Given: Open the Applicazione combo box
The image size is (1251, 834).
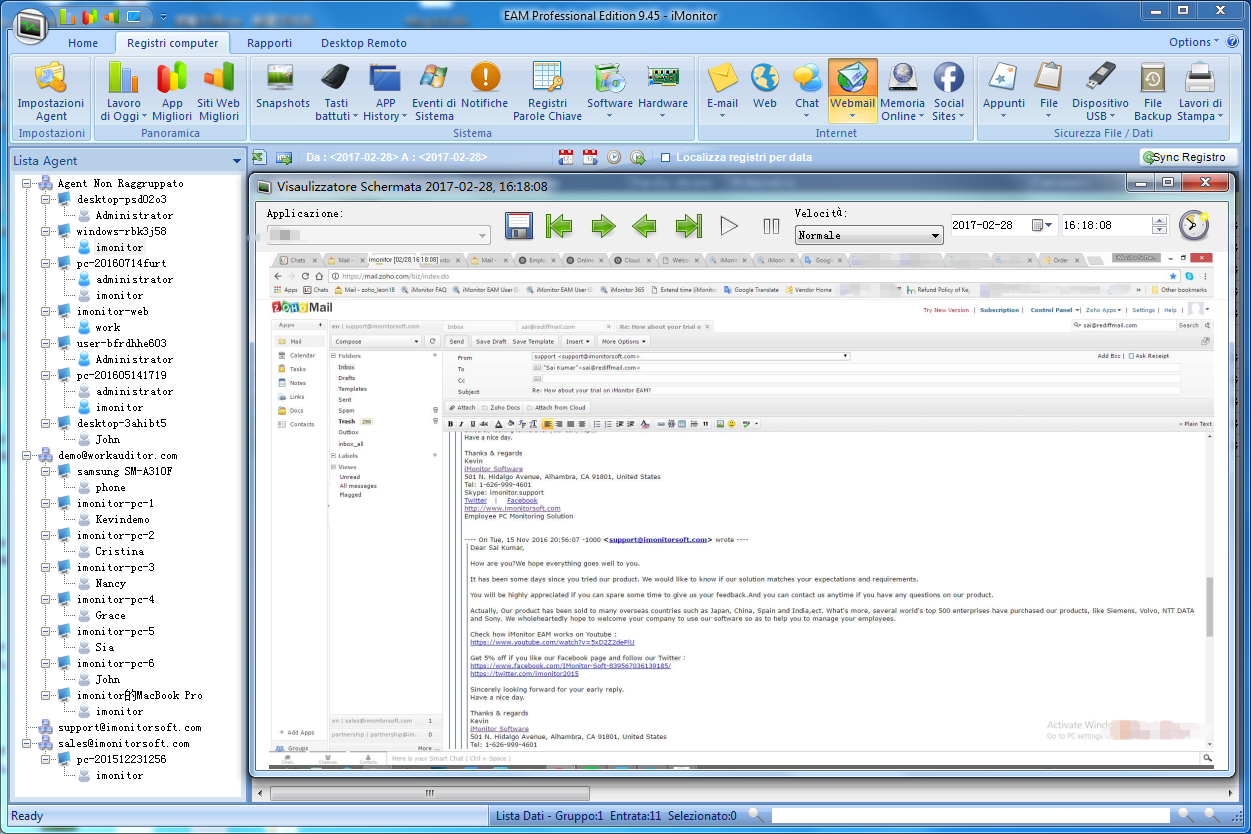Looking at the screenshot, I should pos(378,235).
